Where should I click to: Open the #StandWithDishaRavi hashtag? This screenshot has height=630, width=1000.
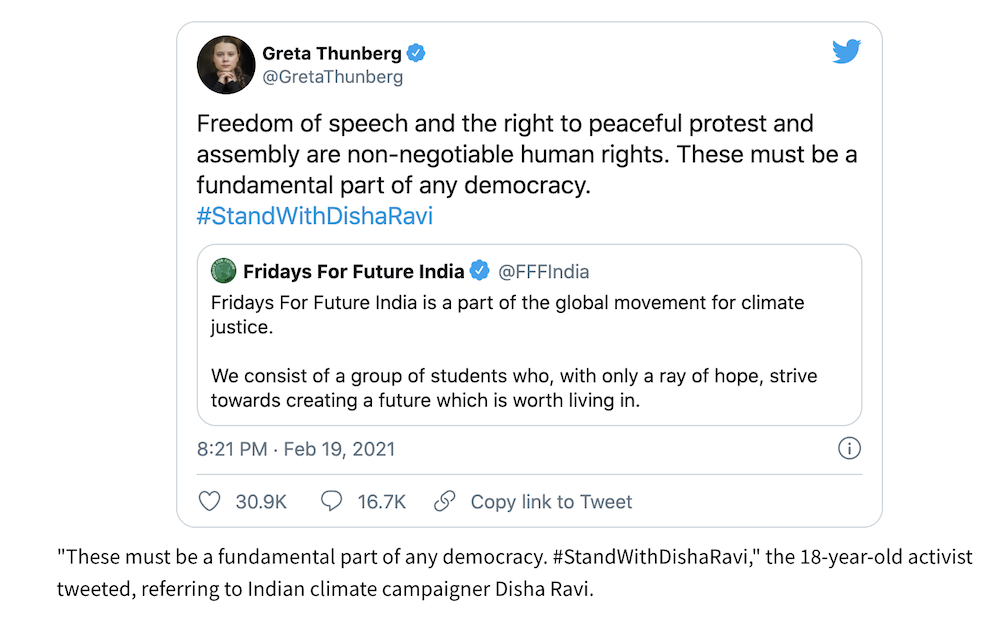coord(314,216)
